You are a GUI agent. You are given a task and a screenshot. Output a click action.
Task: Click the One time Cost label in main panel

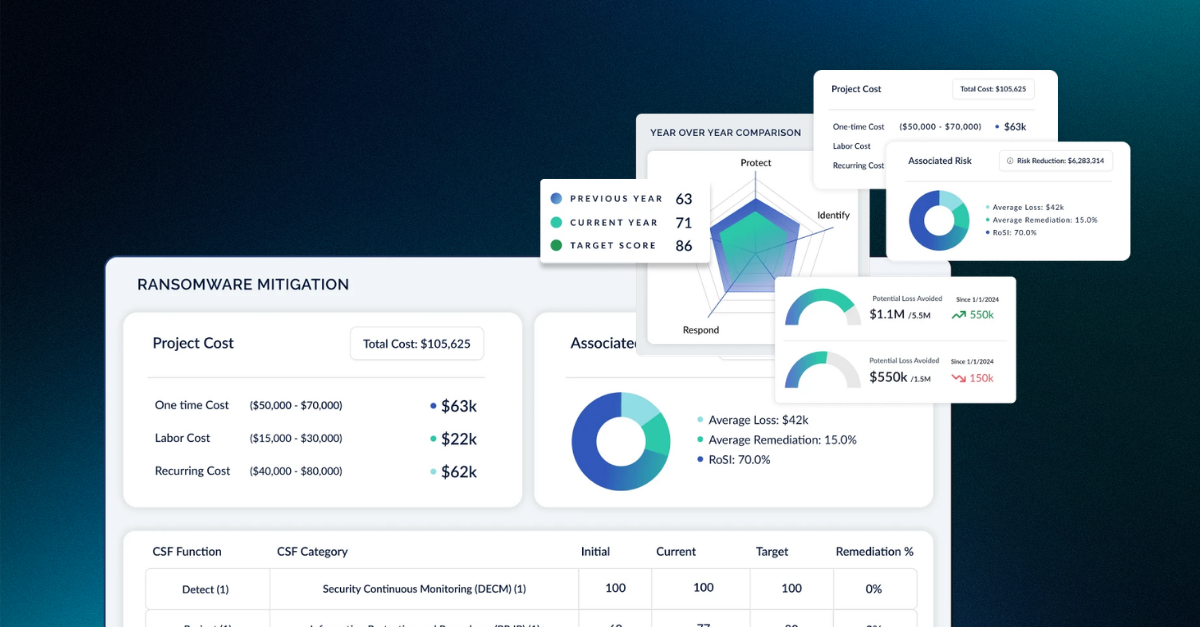click(x=192, y=405)
